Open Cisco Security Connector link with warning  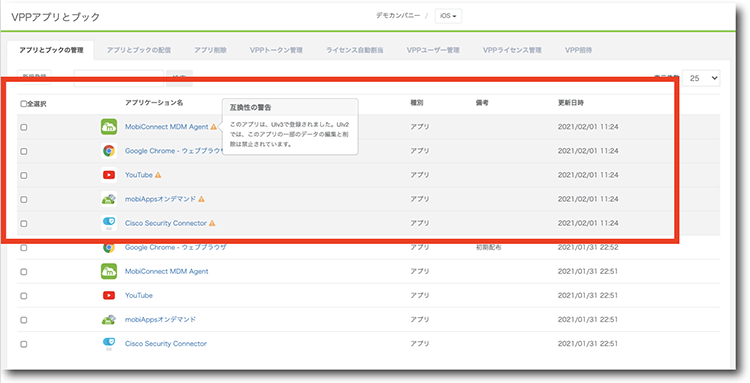pyautogui.click(x=165, y=223)
